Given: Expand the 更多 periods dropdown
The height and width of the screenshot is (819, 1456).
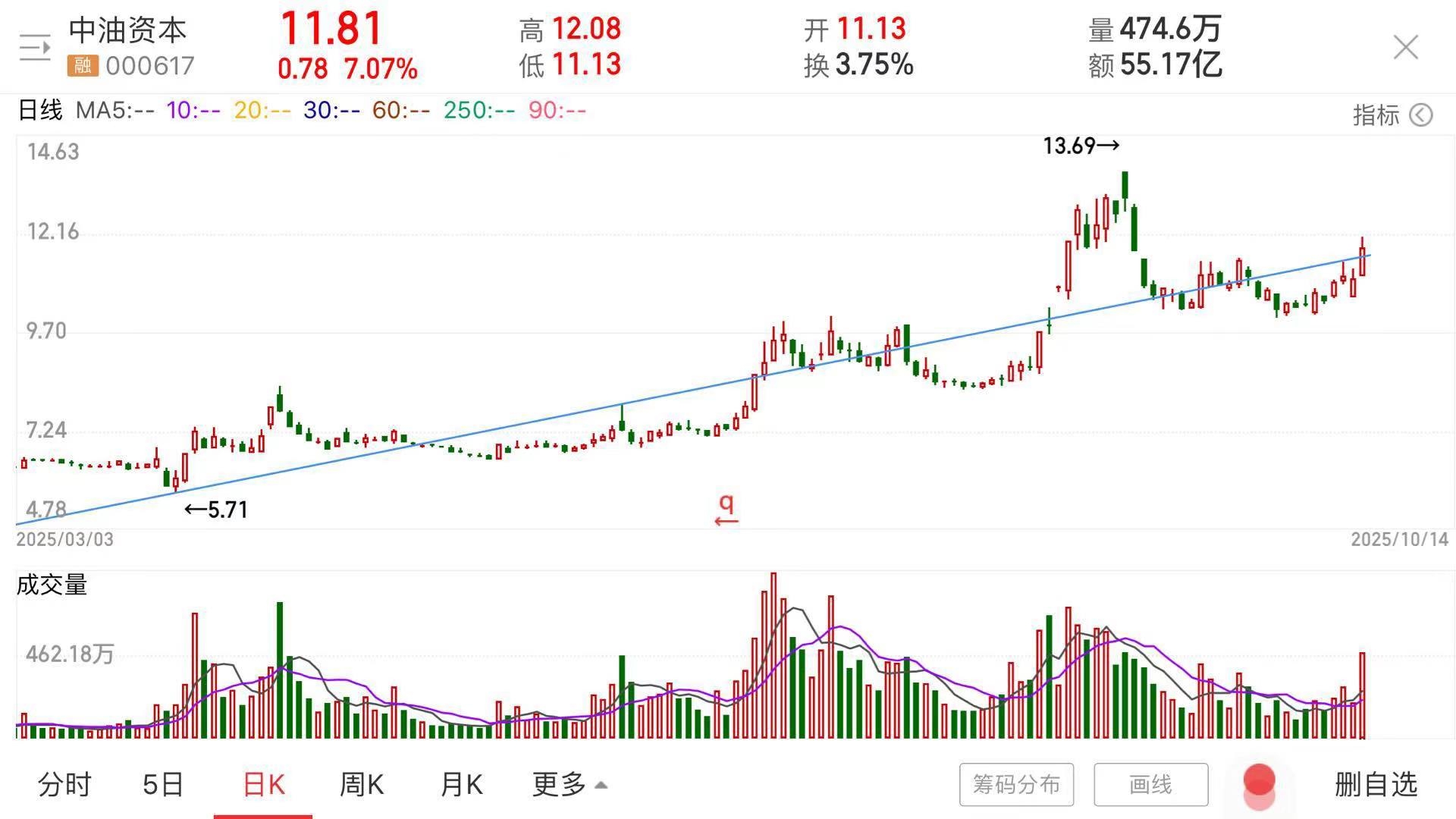Looking at the screenshot, I should (570, 784).
